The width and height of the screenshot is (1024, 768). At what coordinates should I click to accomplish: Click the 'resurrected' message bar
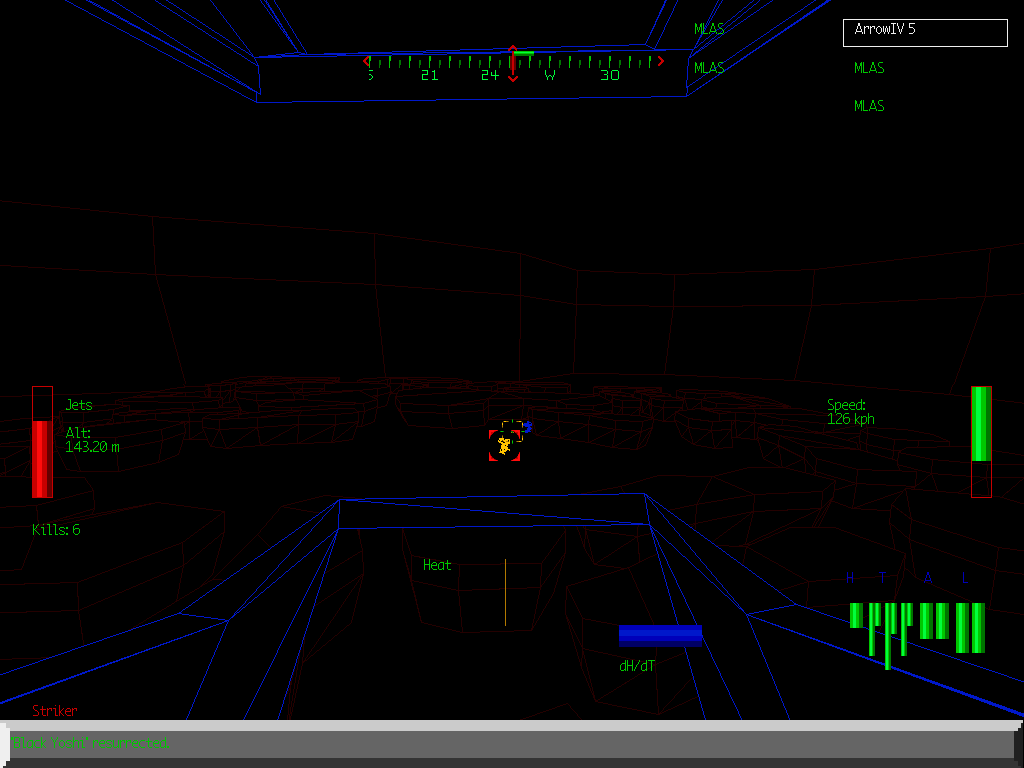512,744
